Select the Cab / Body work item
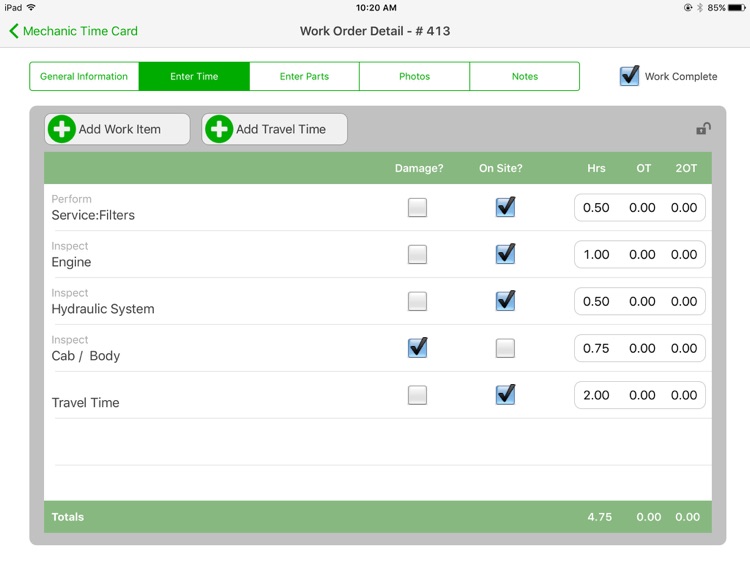 click(x=86, y=356)
